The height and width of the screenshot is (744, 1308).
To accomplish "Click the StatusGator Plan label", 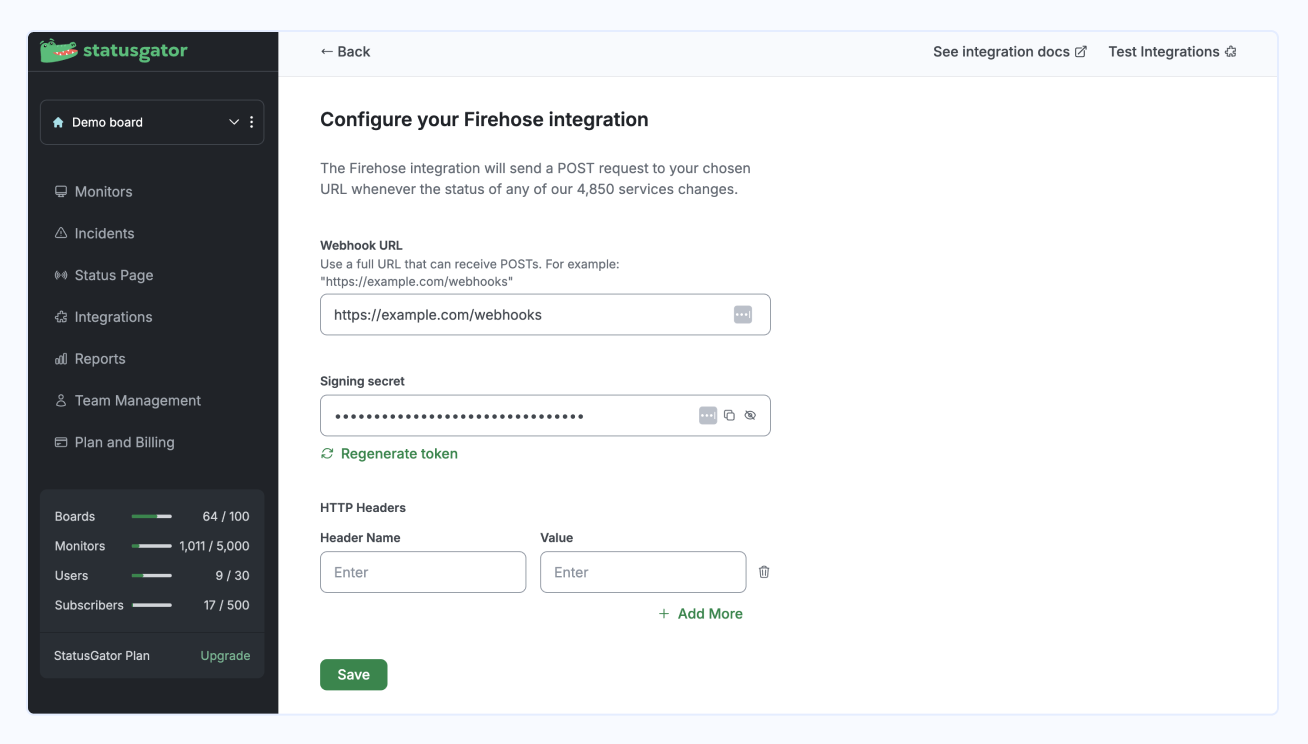I will coord(102,656).
